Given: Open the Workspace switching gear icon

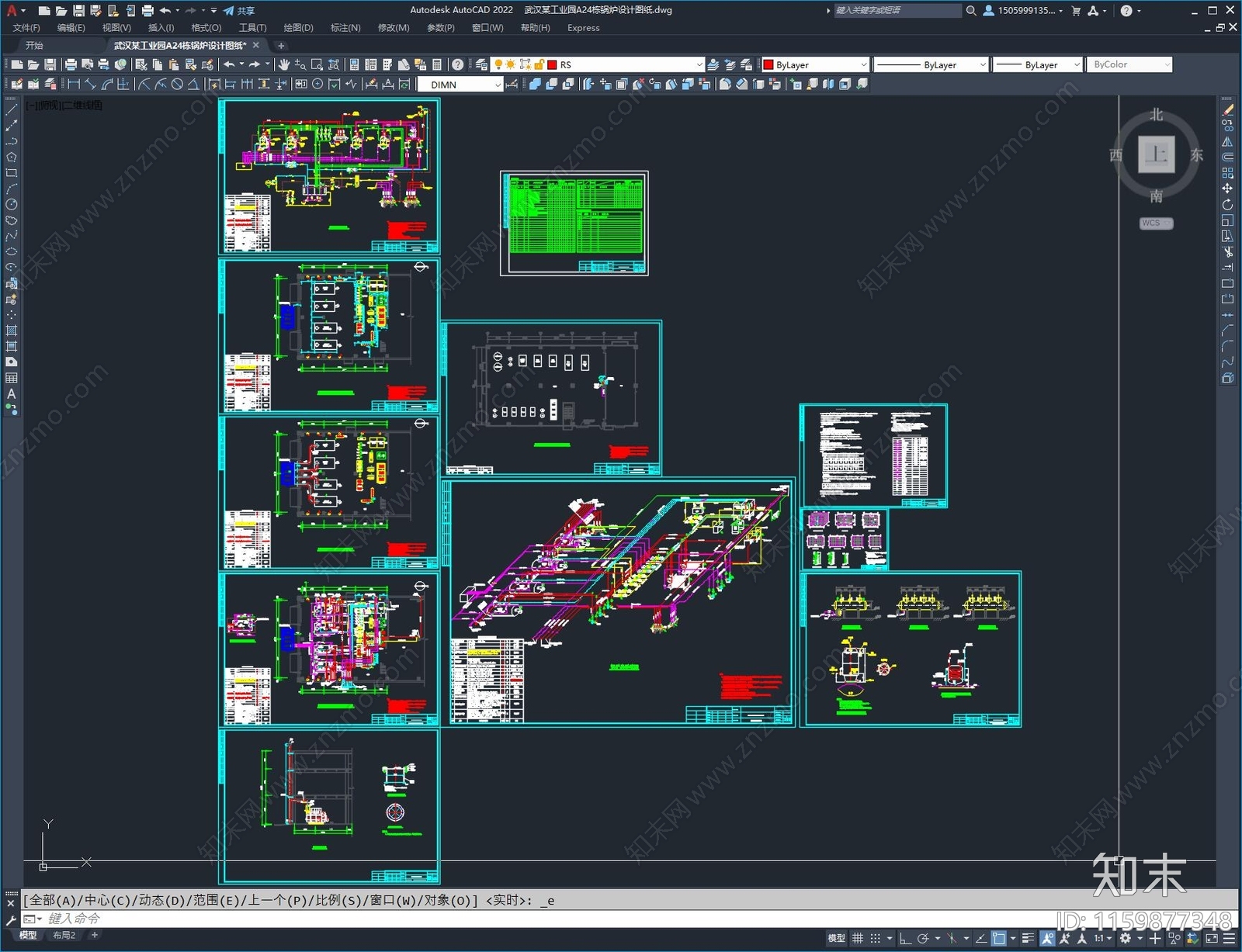Looking at the screenshot, I should [1126, 938].
